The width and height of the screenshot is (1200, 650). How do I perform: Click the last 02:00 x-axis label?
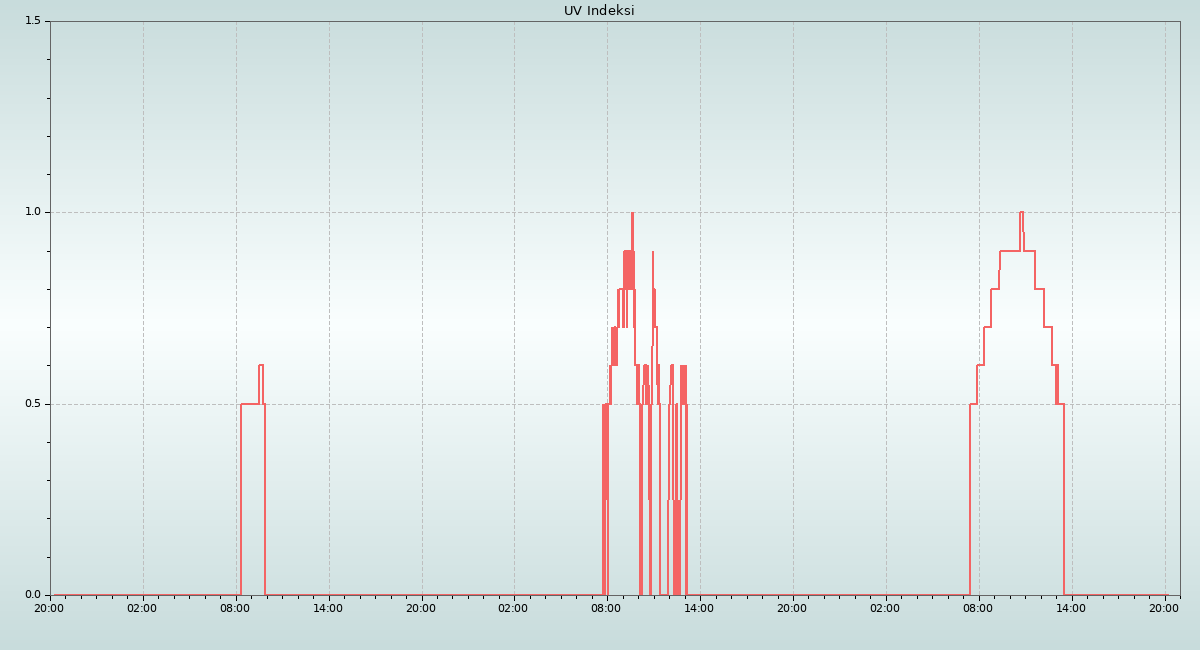tap(885, 608)
